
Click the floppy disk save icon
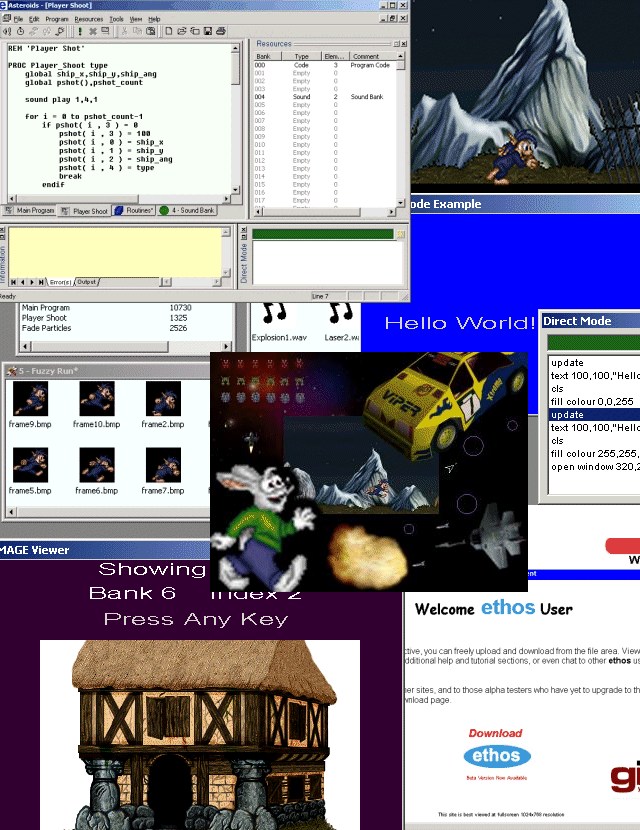(x=208, y=32)
